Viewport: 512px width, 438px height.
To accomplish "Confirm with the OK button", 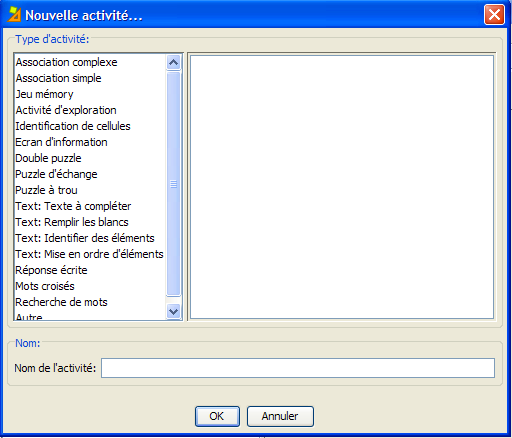I will (x=217, y=416).
